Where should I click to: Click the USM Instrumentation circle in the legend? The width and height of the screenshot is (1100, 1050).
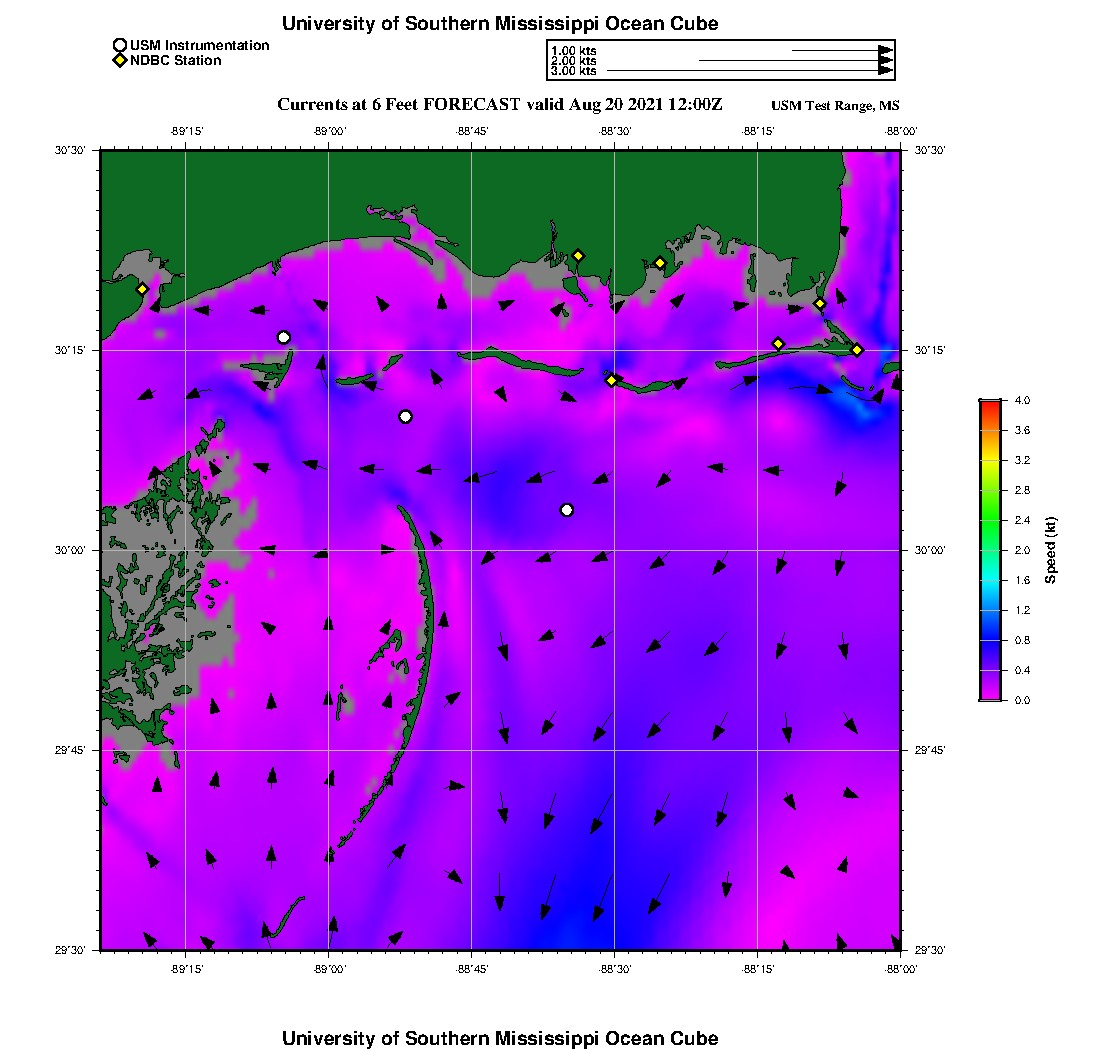click(120, 45)
